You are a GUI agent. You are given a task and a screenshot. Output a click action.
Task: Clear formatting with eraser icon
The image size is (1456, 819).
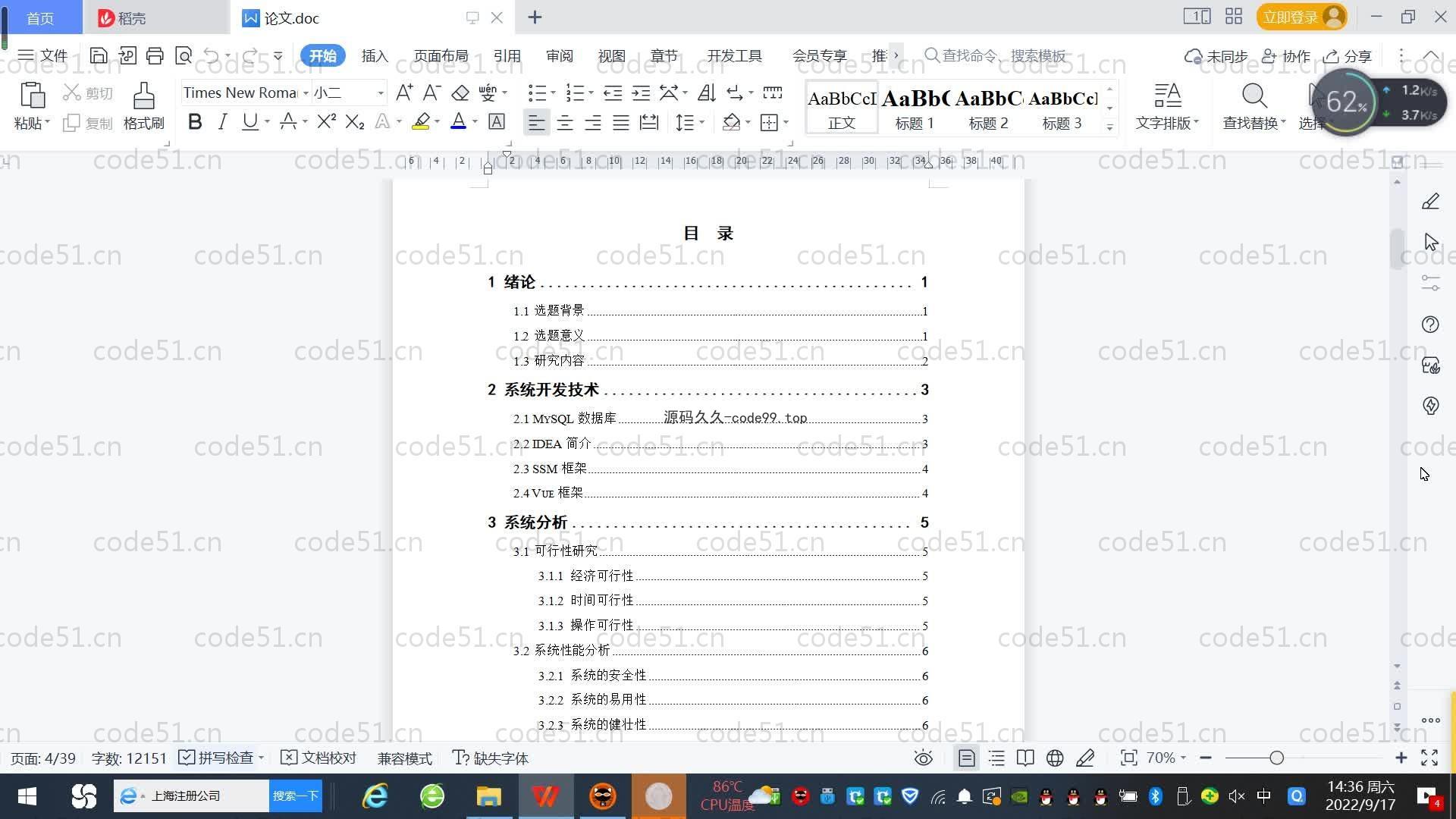[x=460, y=93]
